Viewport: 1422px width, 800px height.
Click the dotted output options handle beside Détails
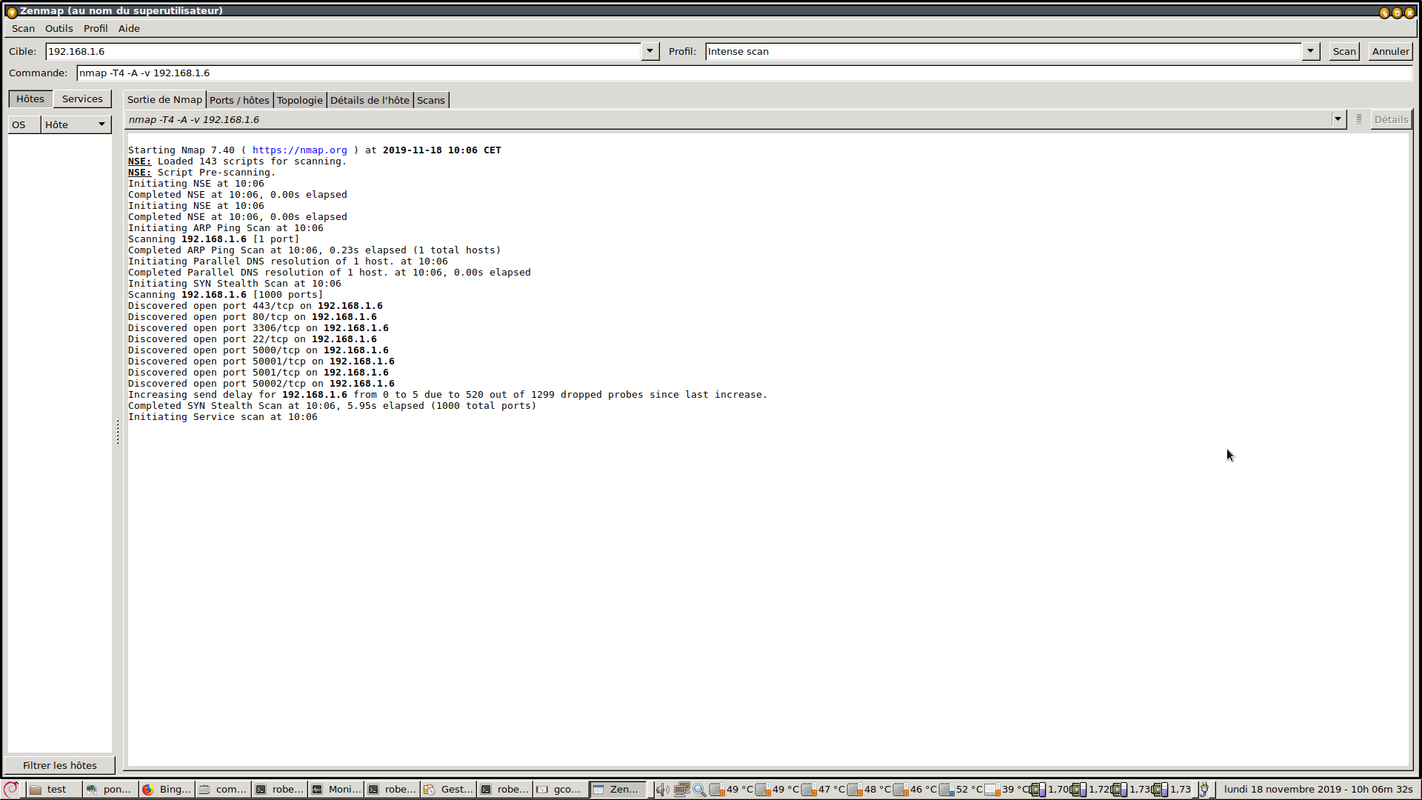1358,119
